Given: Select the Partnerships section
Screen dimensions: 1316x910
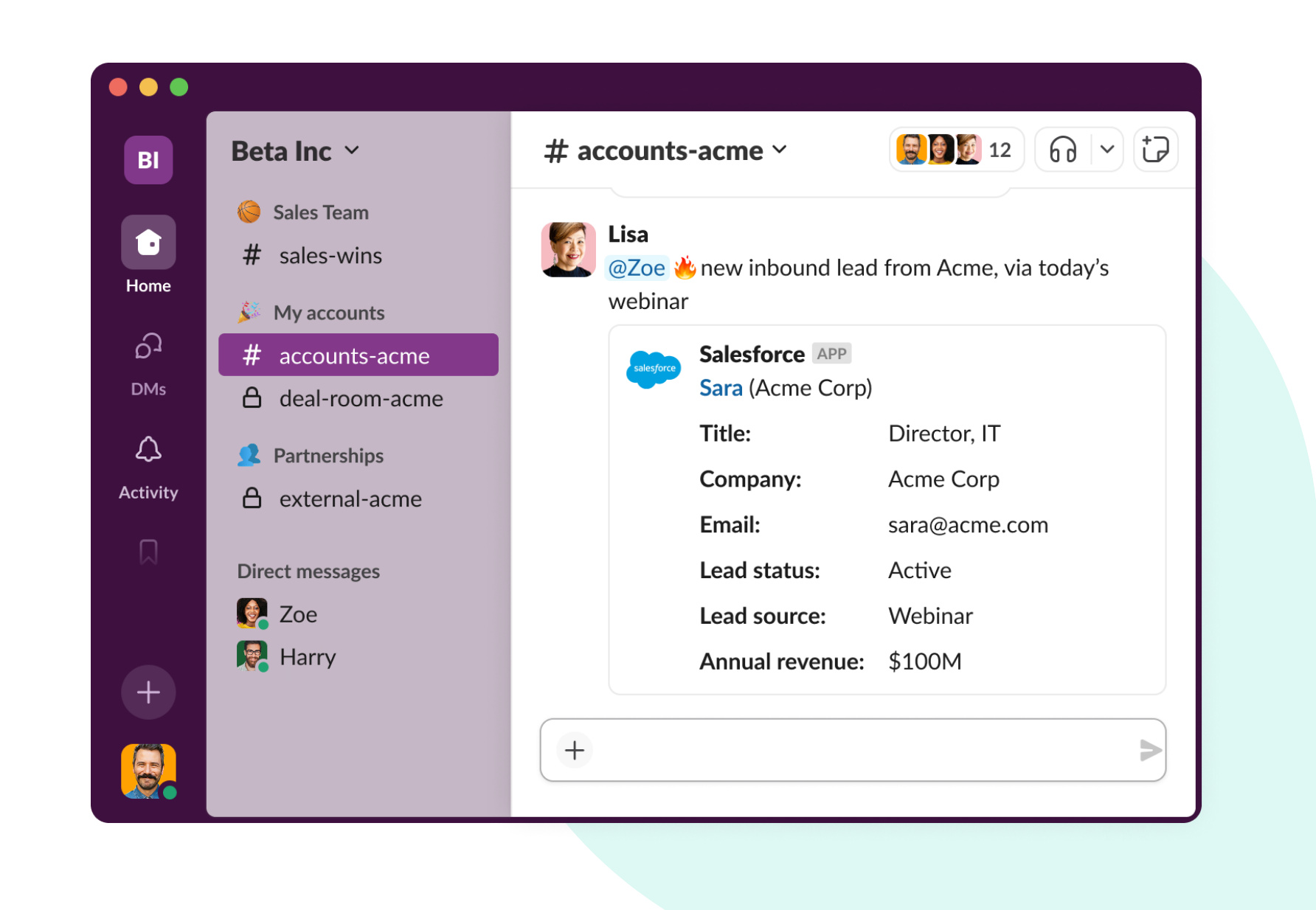Looking at the screenshot, I should (x=311, y=456).
